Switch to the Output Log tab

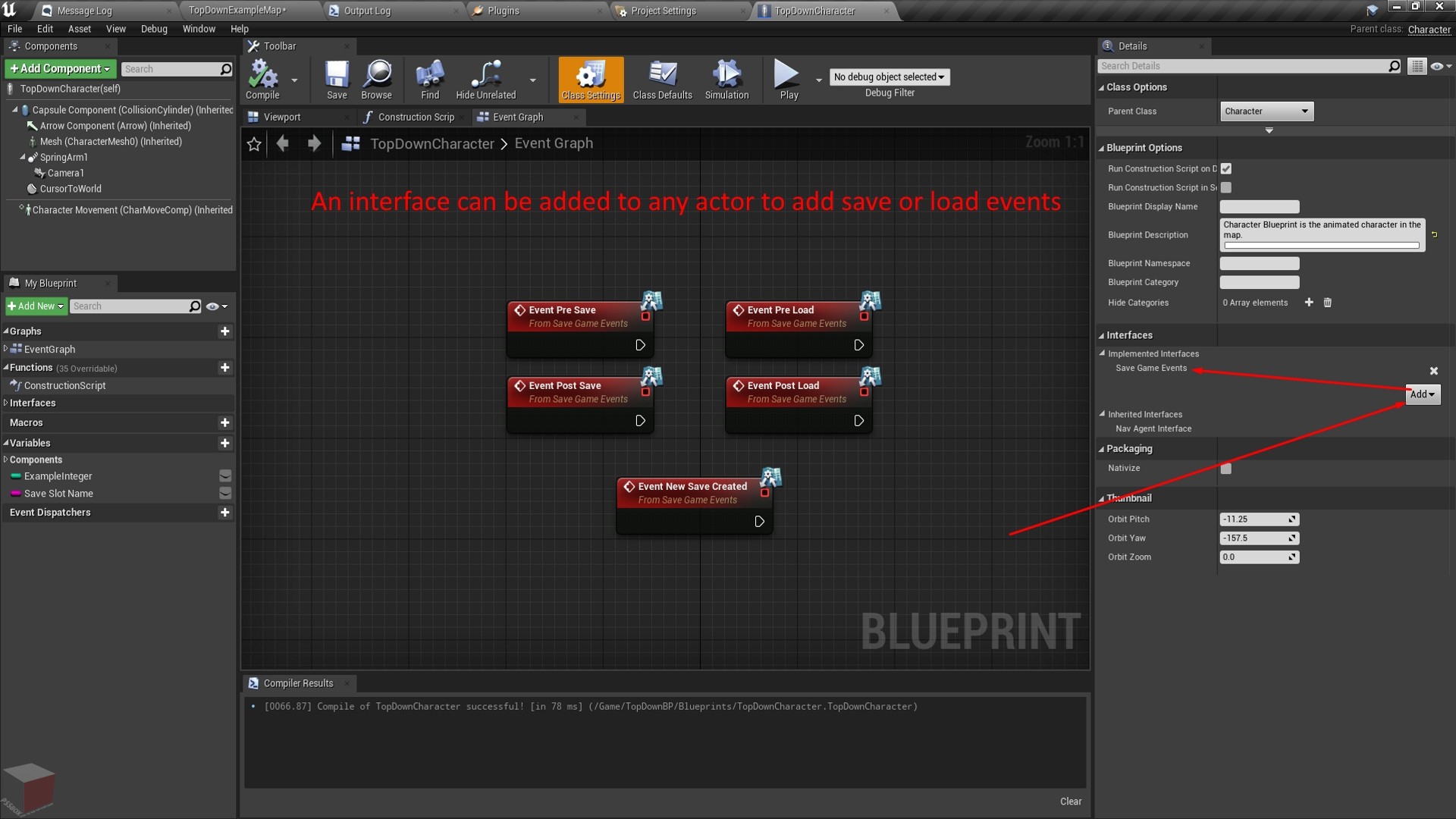pyautogui.click(x=367, y=11)
